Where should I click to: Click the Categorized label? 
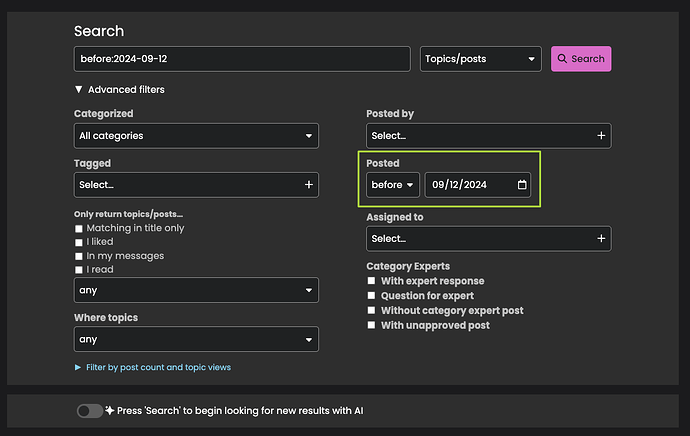coord(103,114)
